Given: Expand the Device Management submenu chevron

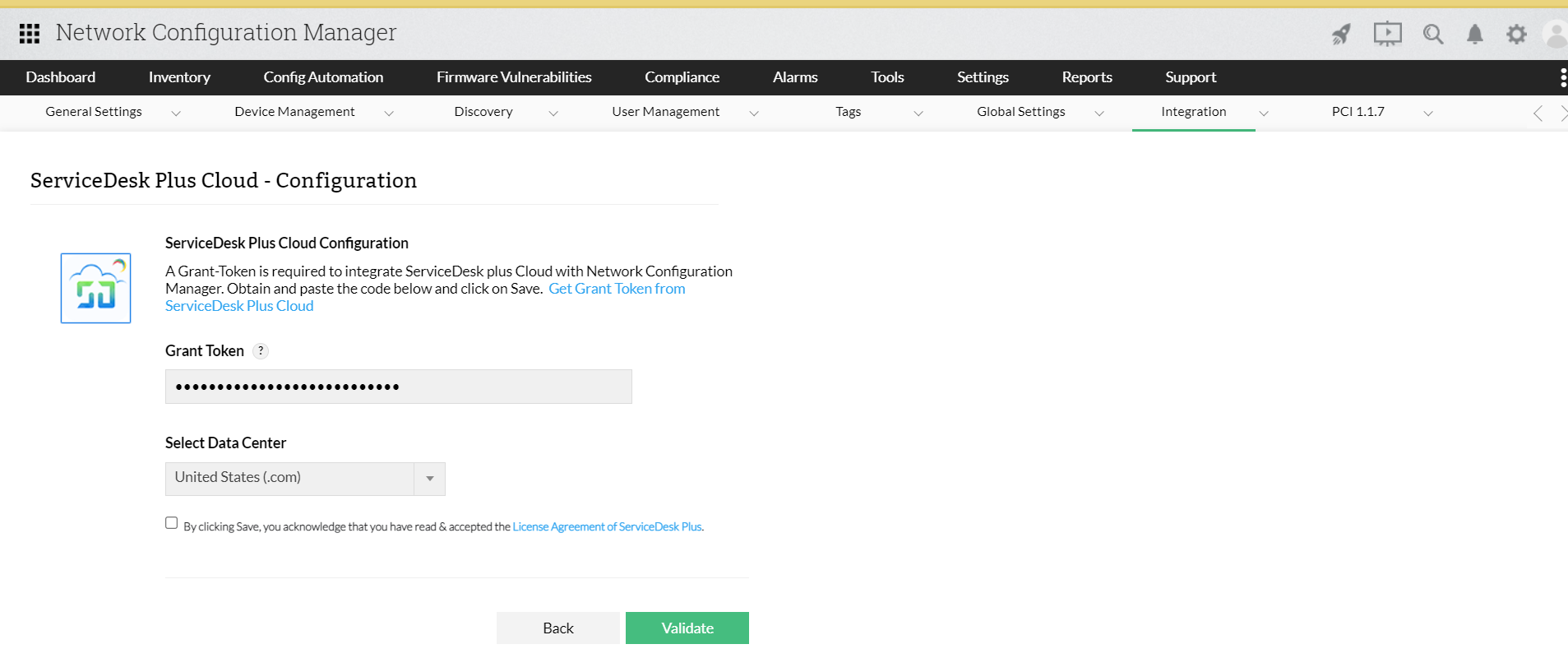Looking at the screenshot, I should point(388,114).
